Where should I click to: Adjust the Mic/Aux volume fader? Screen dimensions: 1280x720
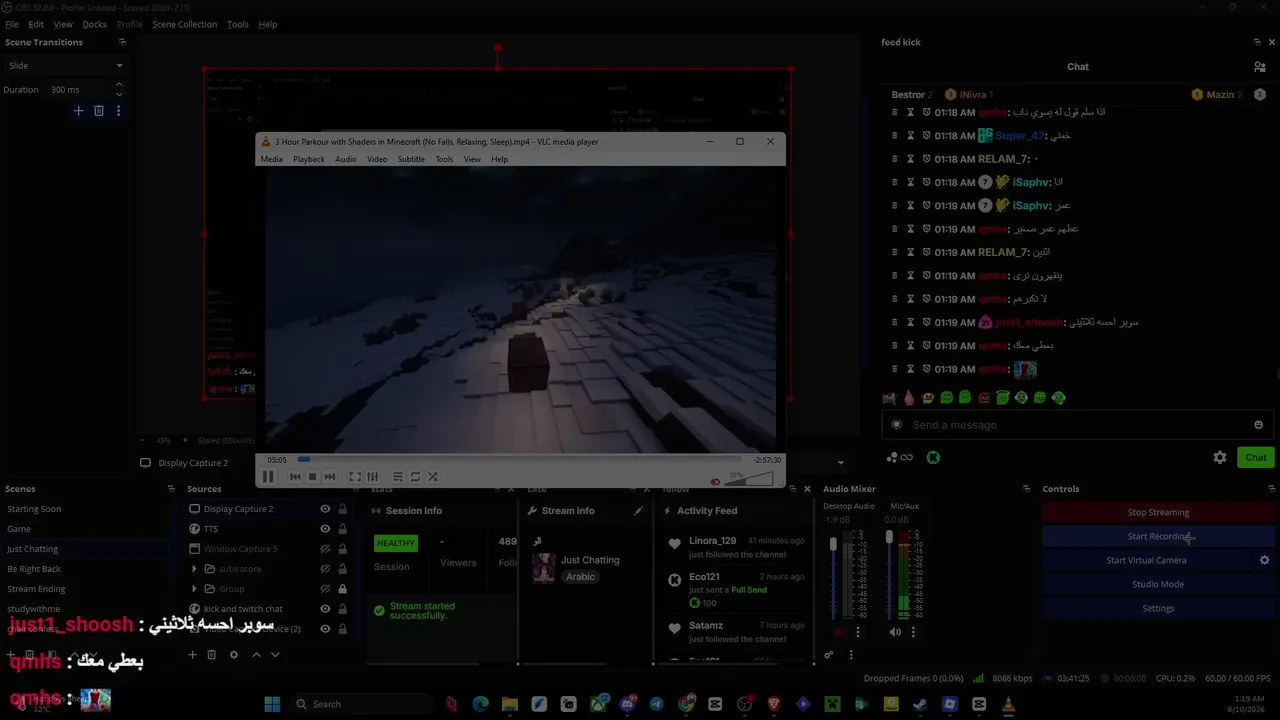click(x=889, y=538)
